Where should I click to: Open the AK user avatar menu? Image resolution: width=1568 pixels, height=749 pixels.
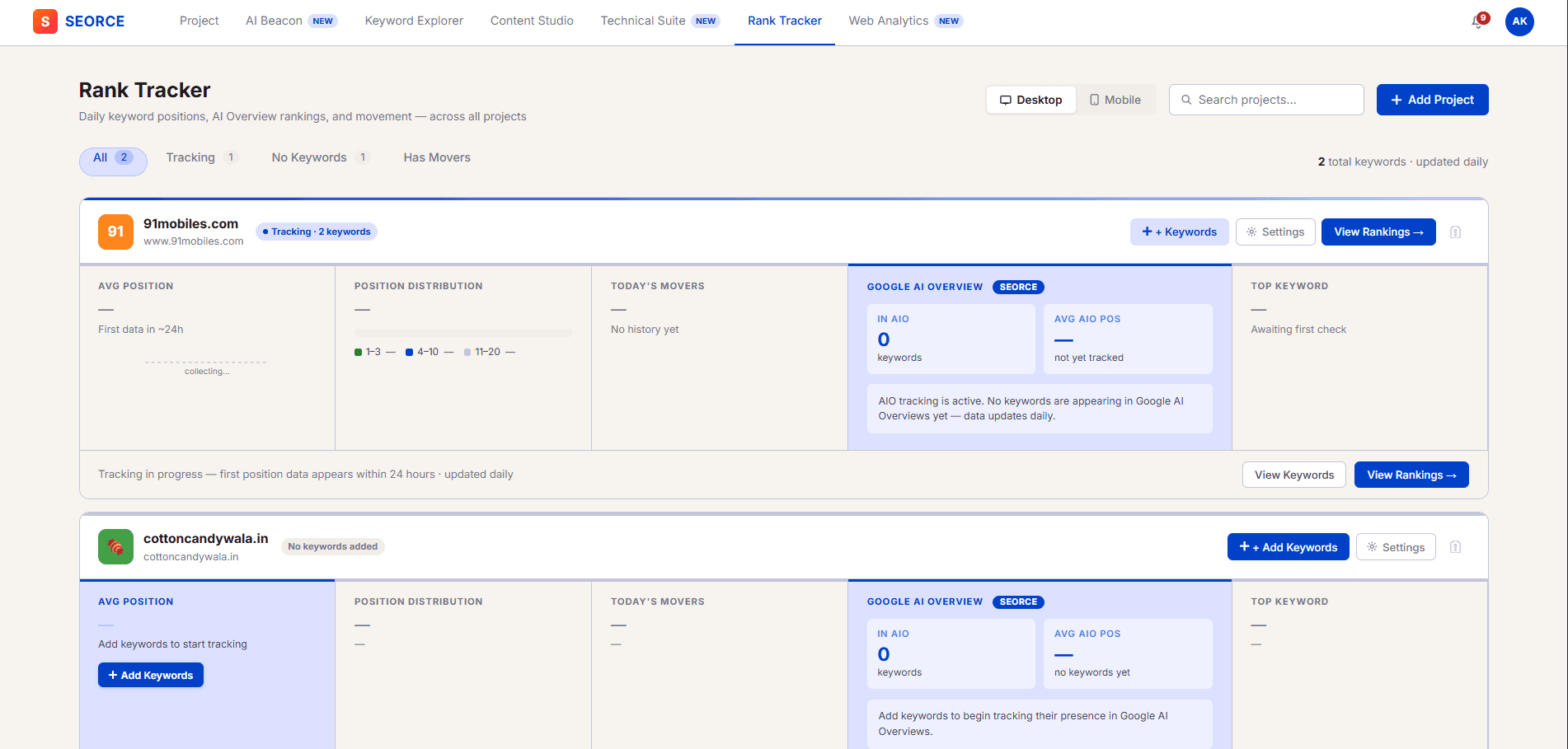pos(1519,21)
